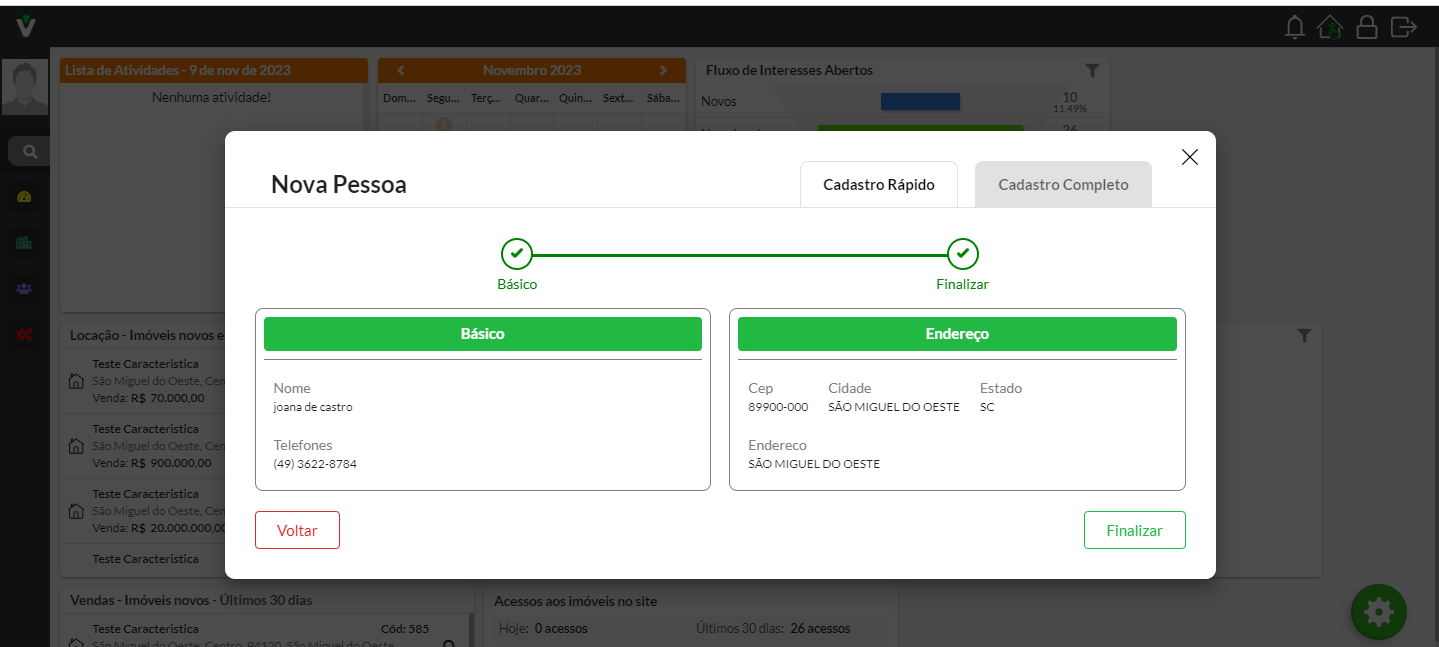This screenshot has width=1439, height=647.
Task: Select the Cadastro Rápido tab
Action: pyautogui.click(x=878, y=185)
